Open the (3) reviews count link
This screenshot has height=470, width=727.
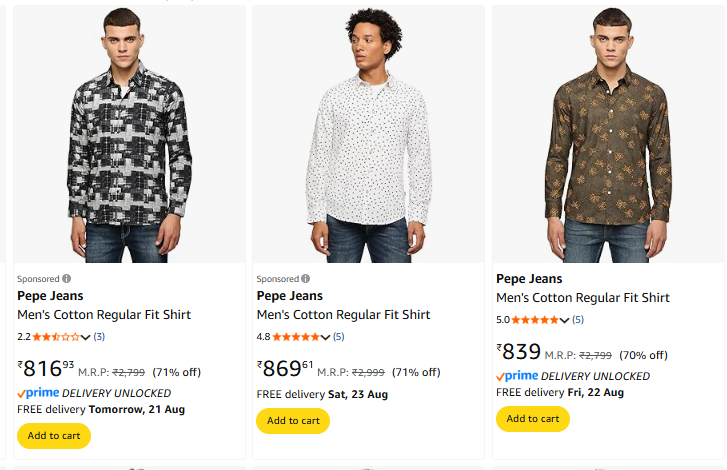pos(99,336)
